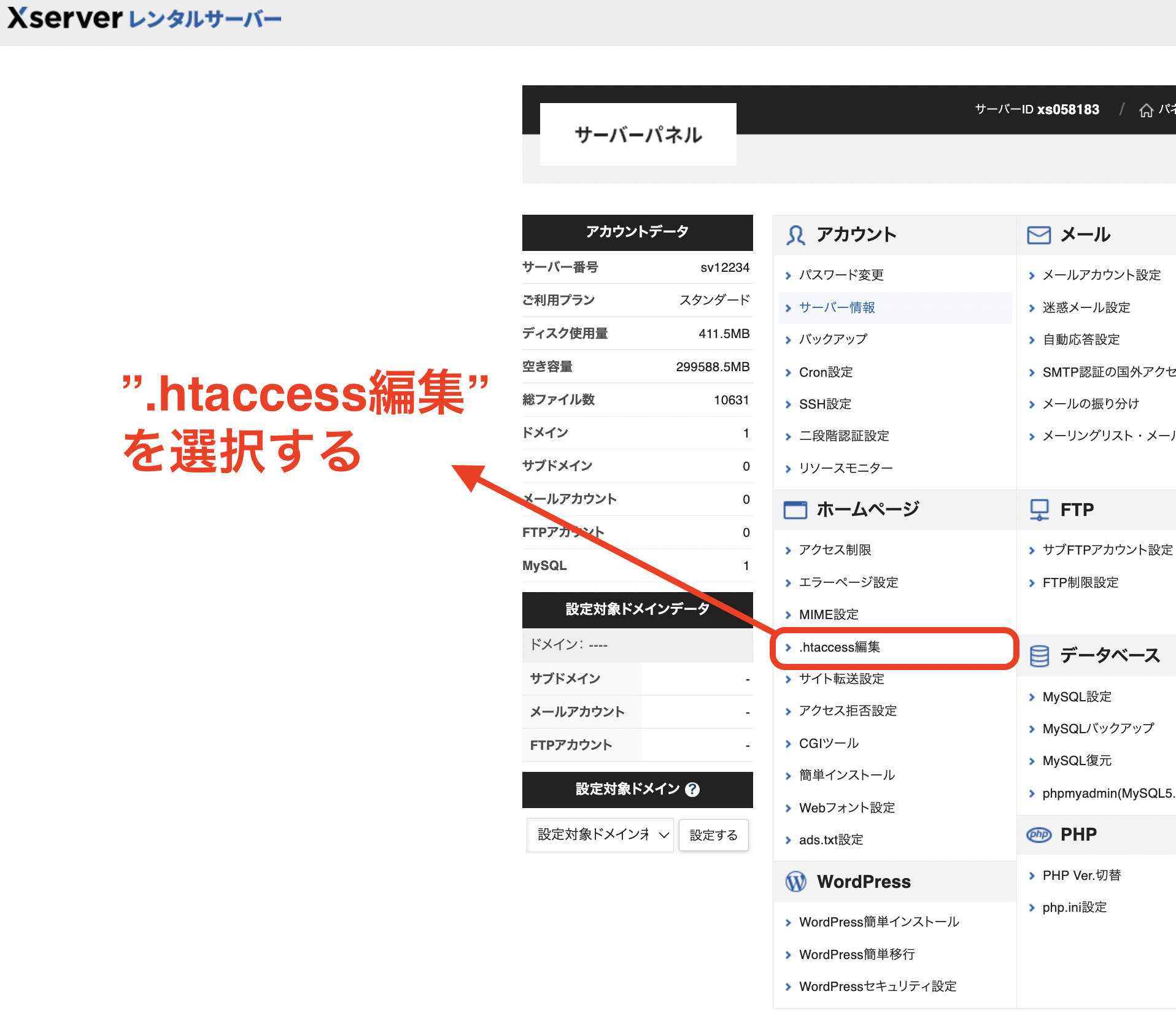Click the FTP monitor icon
The image size is (1176, 1021).
[1039, 509]
